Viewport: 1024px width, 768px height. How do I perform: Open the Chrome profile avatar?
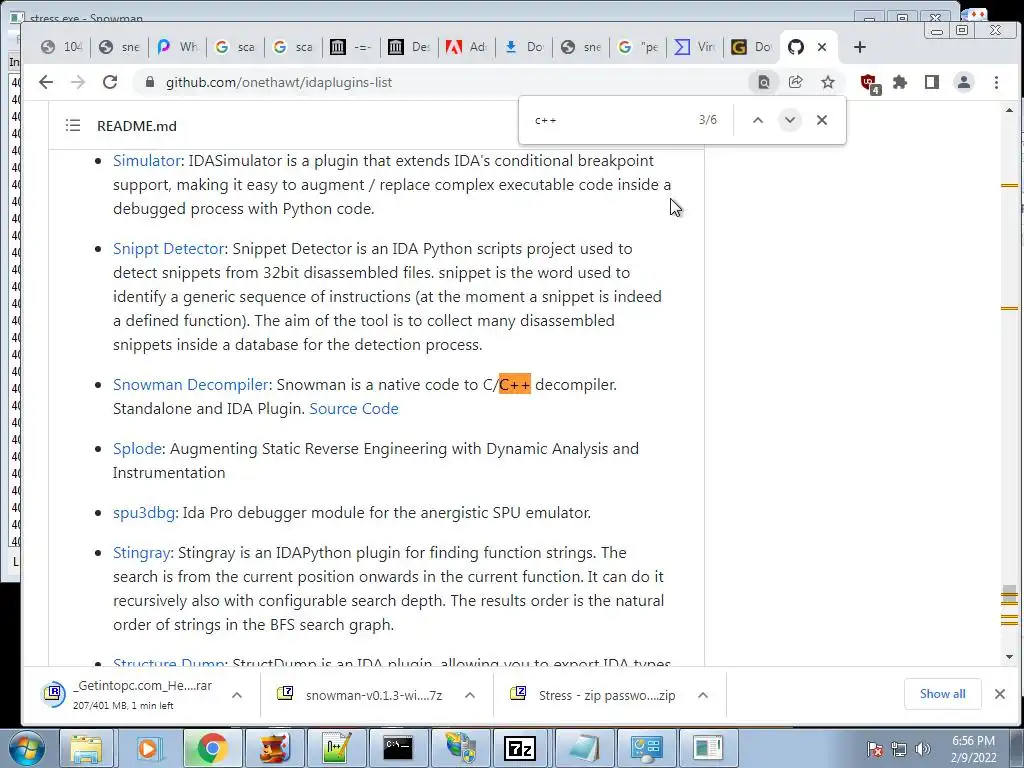coord(964,82)
